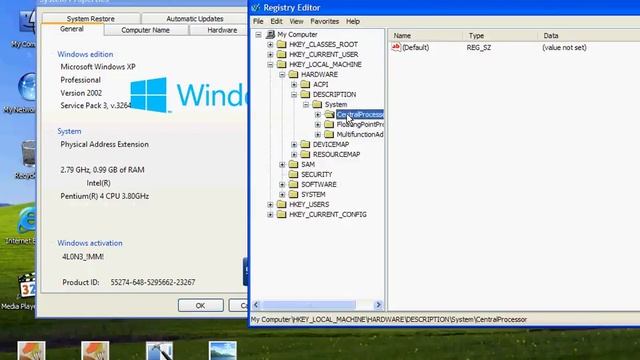The image size is (640, 360).
Task: Click the HKEY_CLASSES_ROOT folder icon
Action: [282, 44]
